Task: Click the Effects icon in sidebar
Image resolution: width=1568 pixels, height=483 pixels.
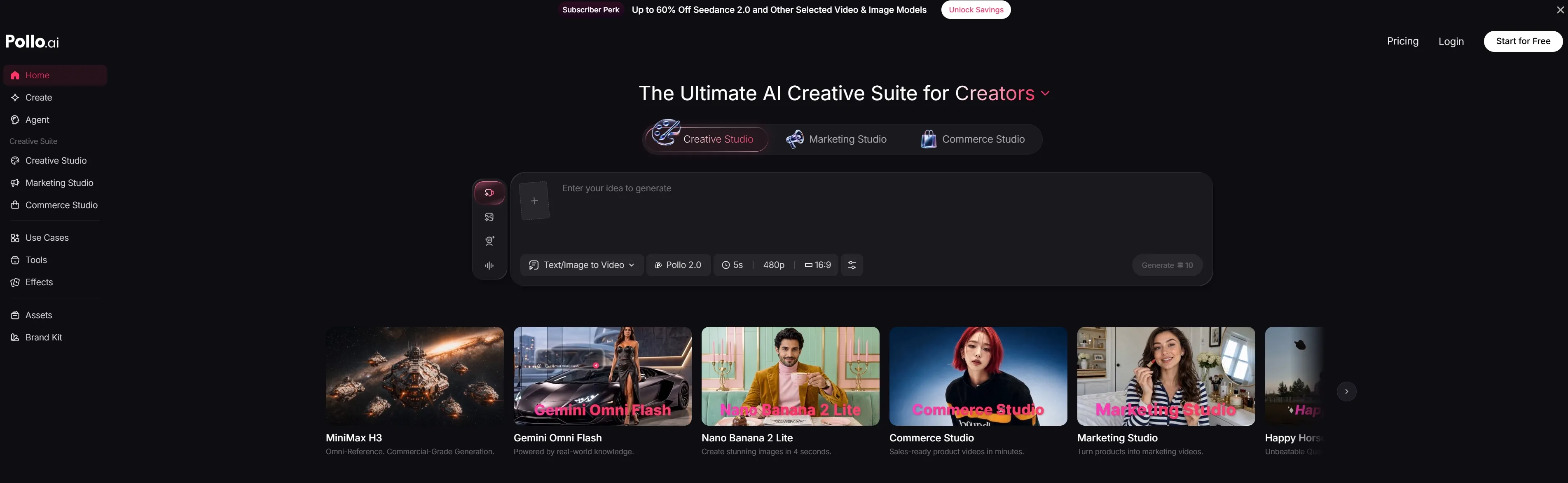Action: (15, 282)
